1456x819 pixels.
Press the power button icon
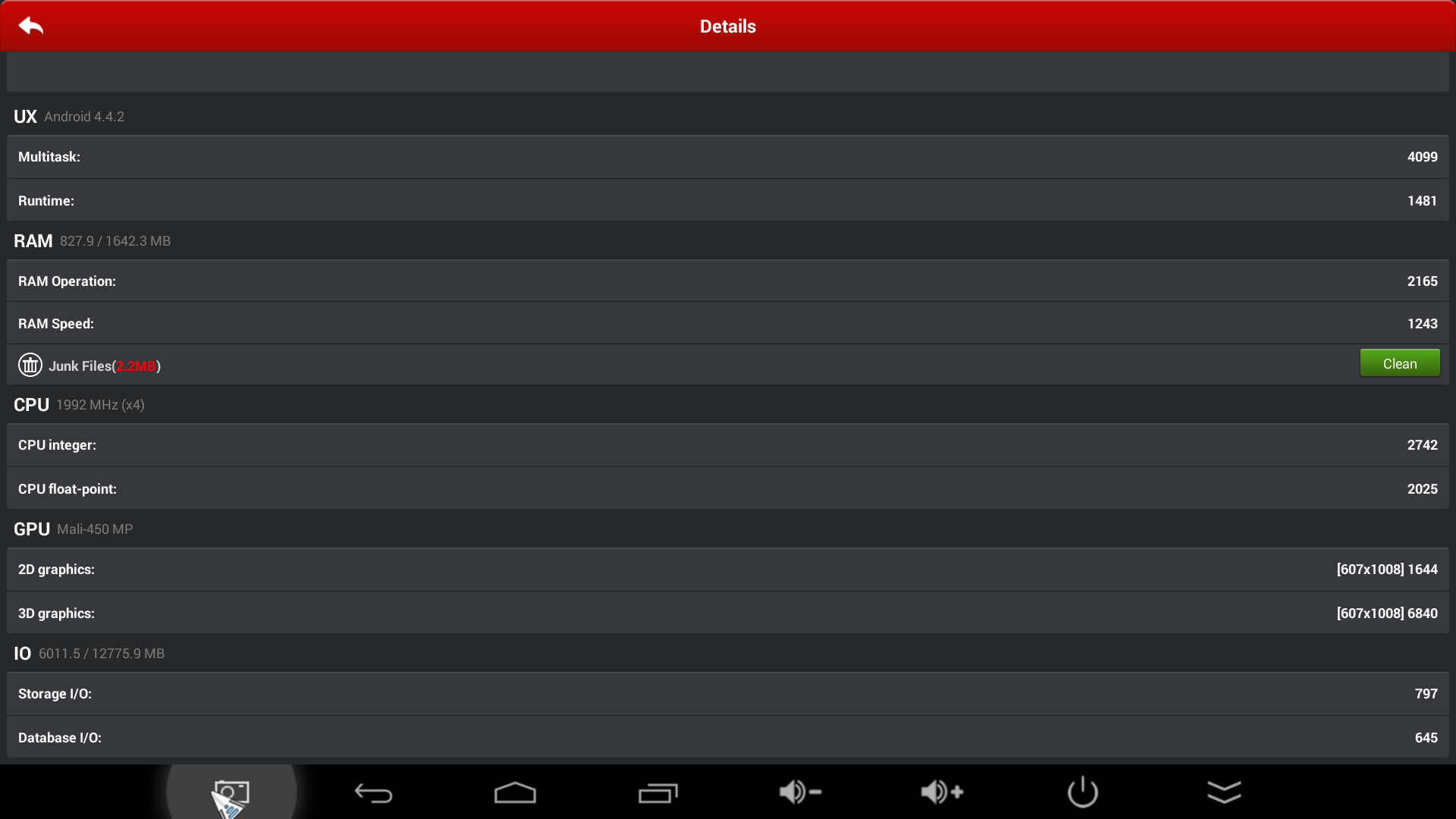(1082, 791)
